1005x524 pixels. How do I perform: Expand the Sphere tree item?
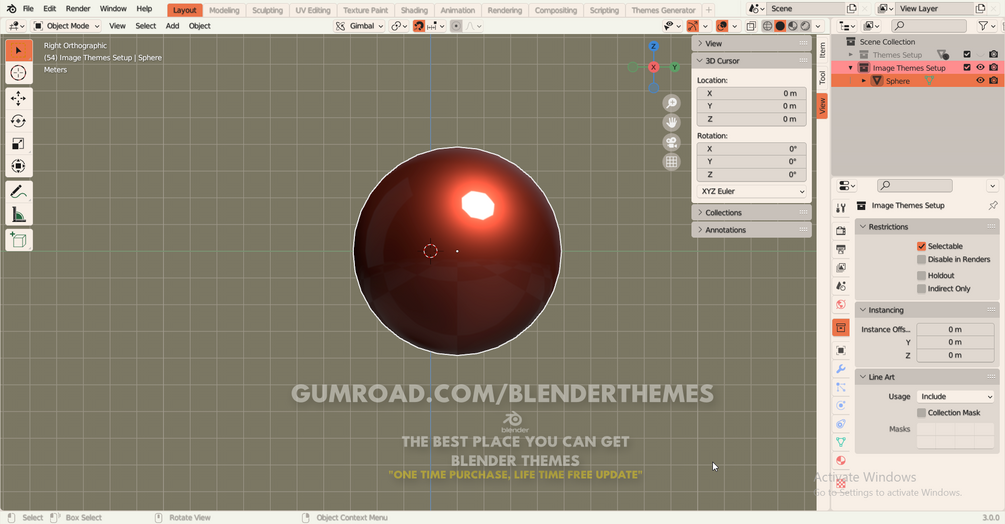coord(863,81)
